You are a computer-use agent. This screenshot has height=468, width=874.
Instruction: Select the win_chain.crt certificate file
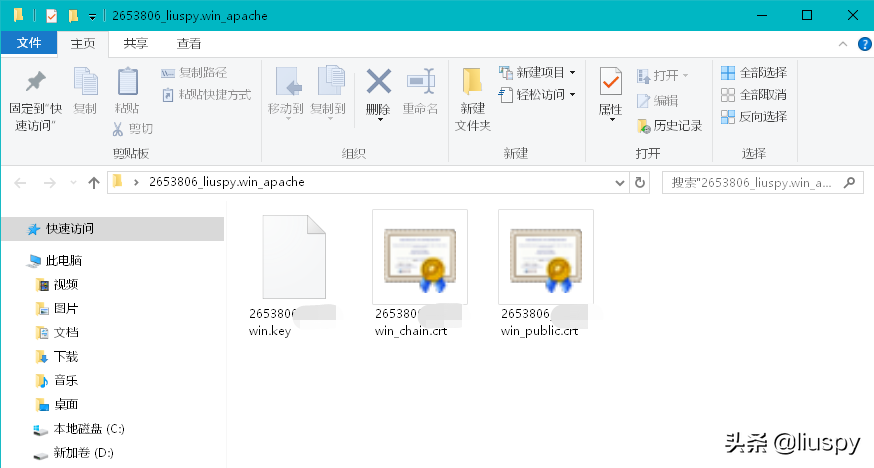(419, 257)
